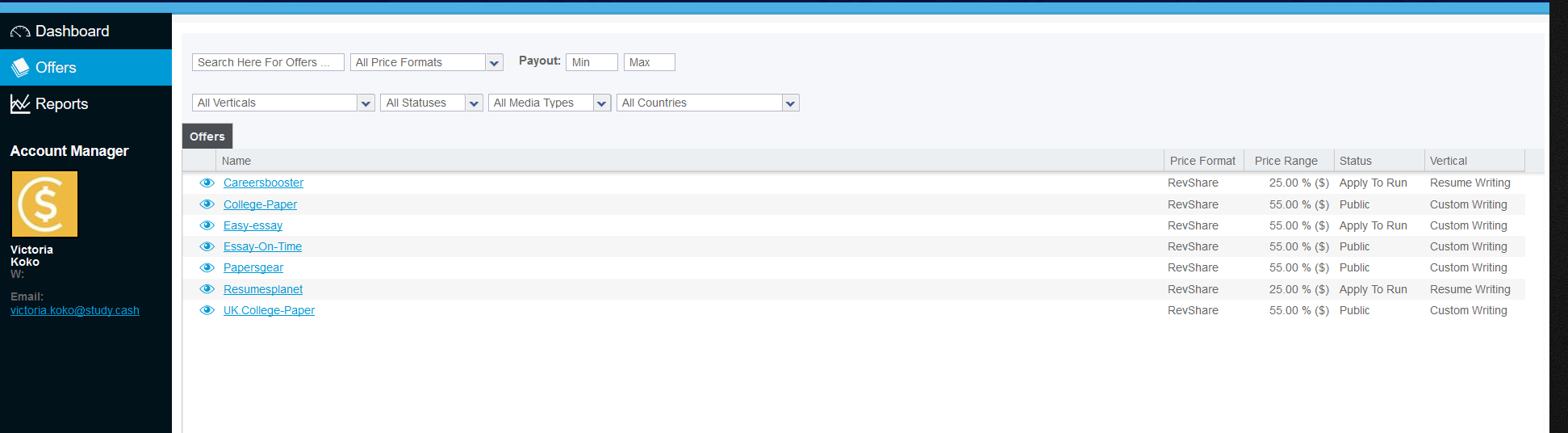The image size is (1568, 433).
Task: Sort by the Price Range column header
Action: tap(1288, 161)
